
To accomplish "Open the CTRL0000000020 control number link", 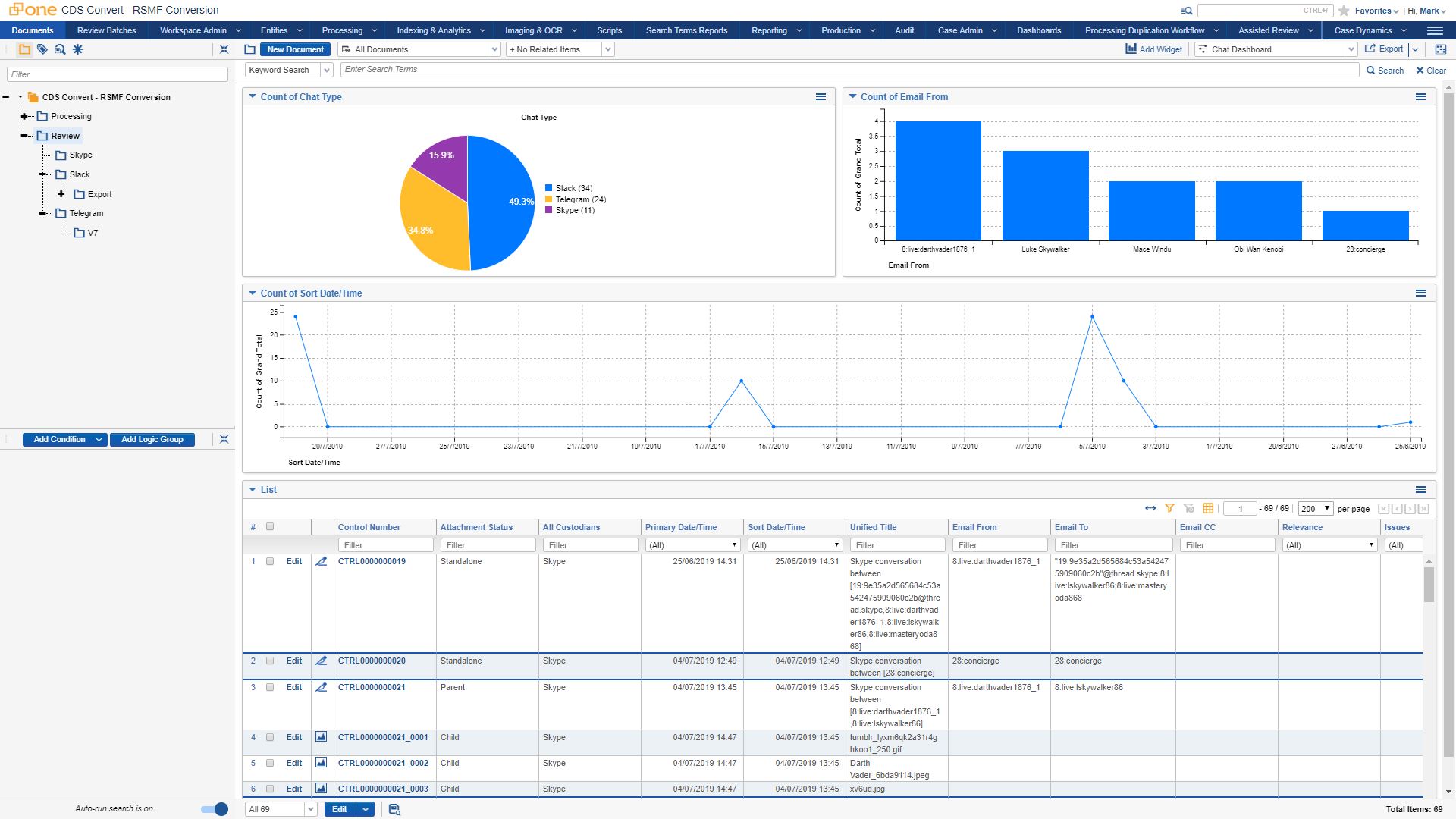I will pos(372,661).
